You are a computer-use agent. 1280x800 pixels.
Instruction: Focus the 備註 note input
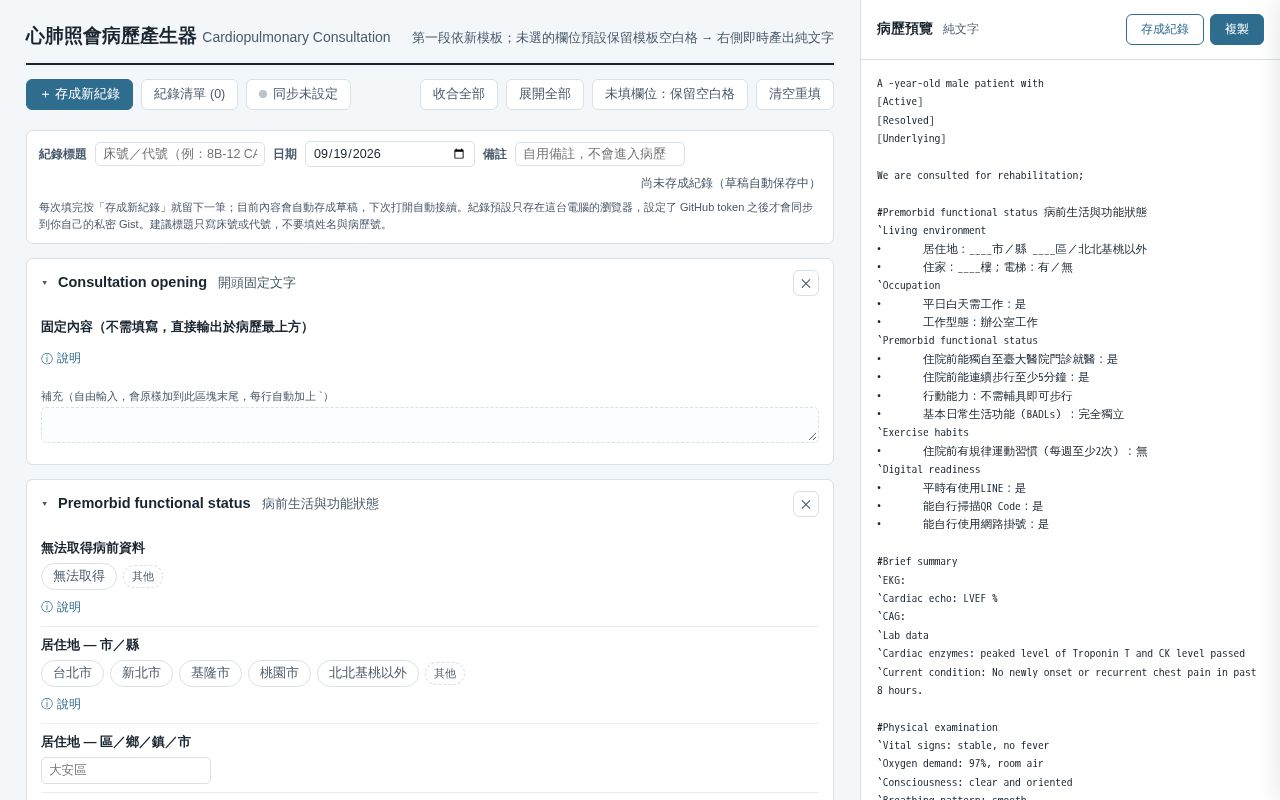pos(600,154)
